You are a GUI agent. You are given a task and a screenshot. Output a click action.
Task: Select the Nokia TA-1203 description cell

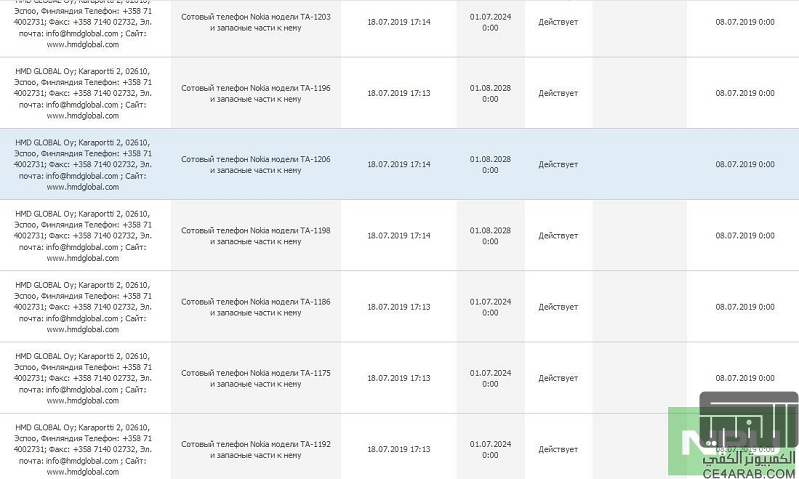(256, 22)
